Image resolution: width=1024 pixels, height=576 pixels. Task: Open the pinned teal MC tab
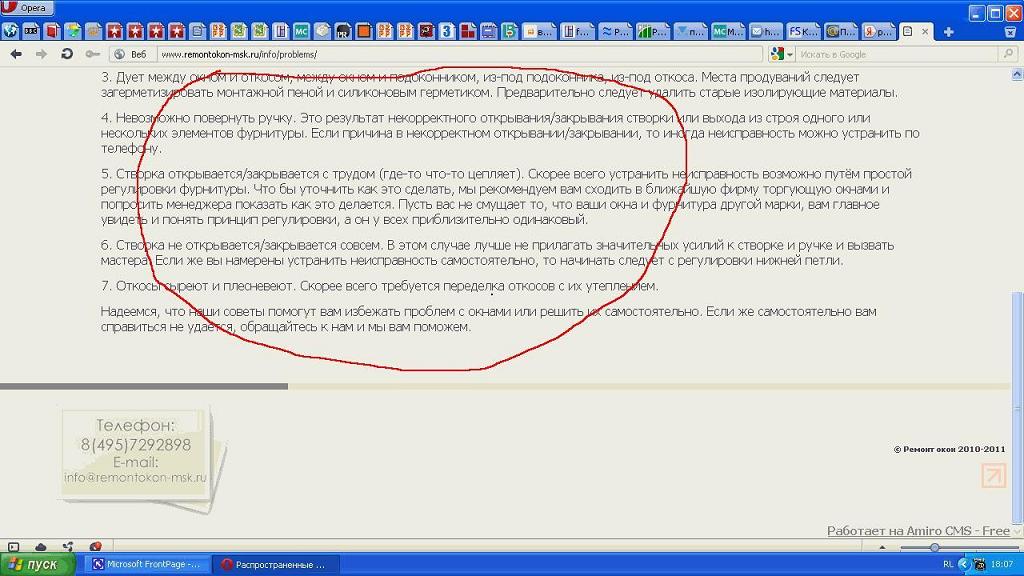[301, 31]
